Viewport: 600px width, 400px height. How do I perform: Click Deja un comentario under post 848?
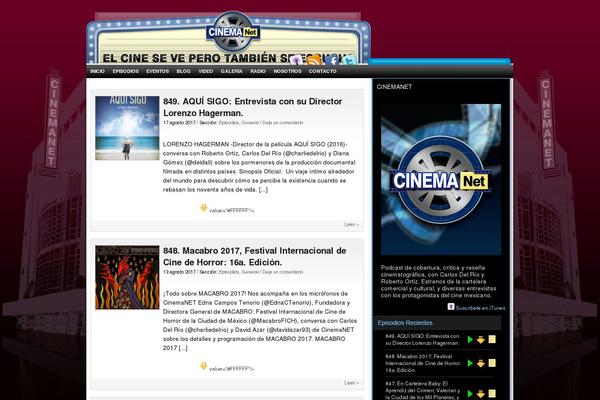coord(283,272)
